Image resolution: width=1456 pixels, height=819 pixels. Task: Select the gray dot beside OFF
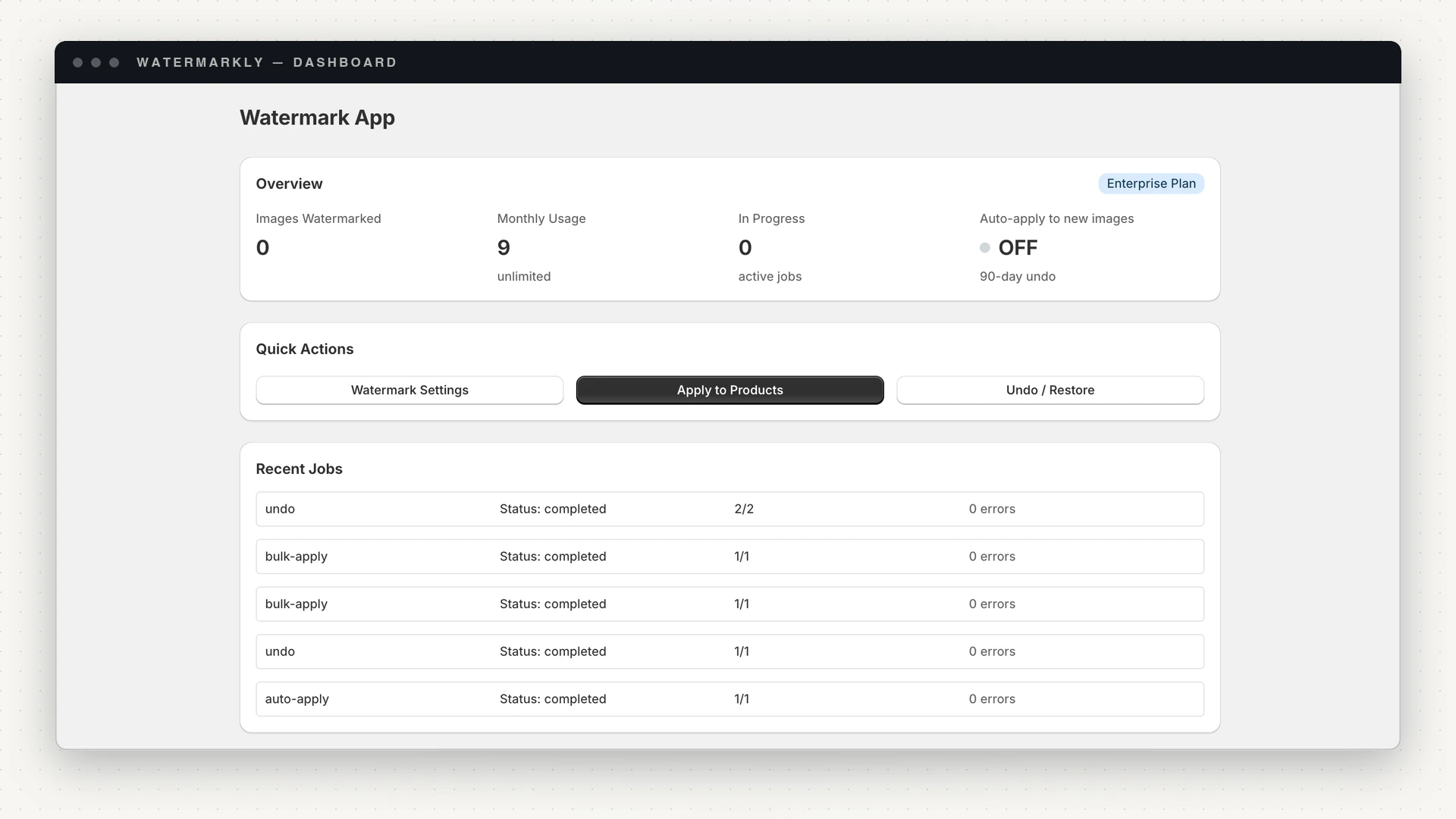click(x=985, y=248)
